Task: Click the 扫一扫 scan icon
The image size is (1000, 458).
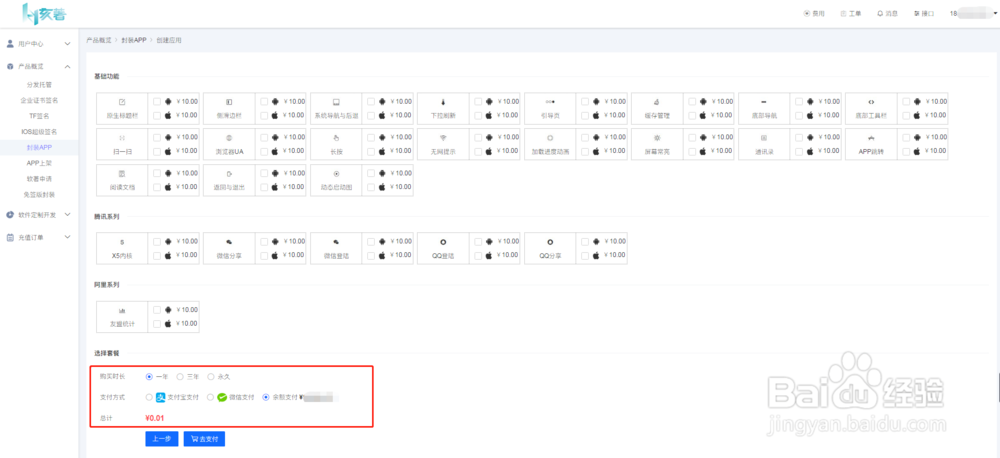Action: click(x=122, y=138)
